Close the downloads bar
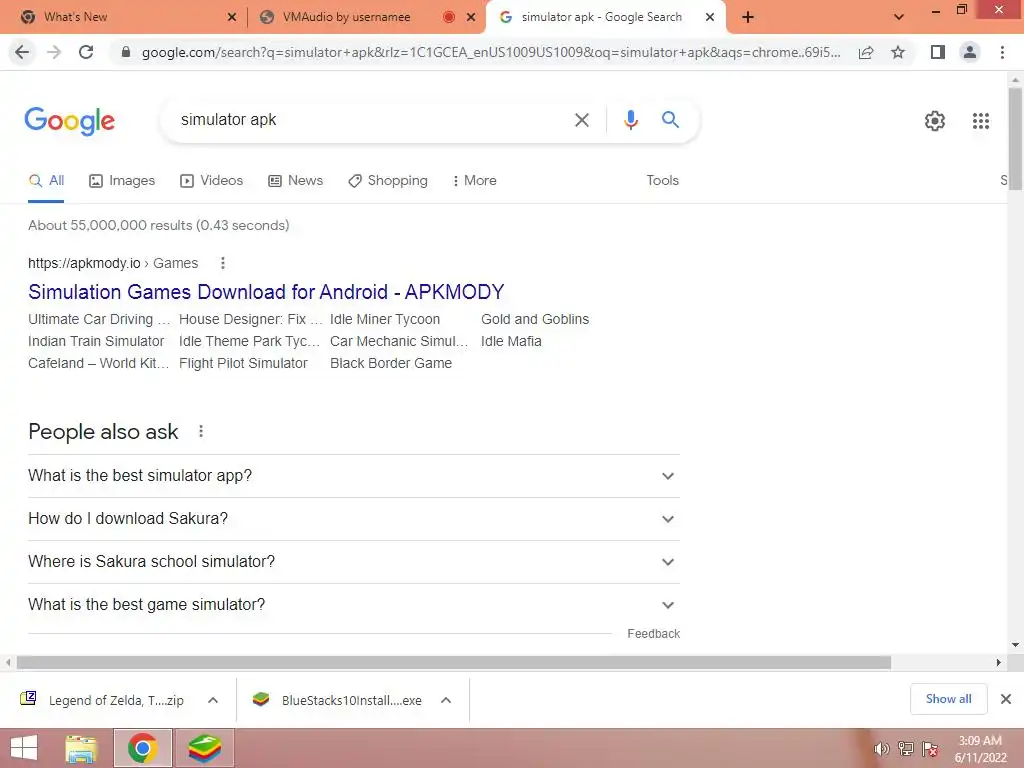Viewport: 1024px width, 768px height. click(x=1006, y=699)
